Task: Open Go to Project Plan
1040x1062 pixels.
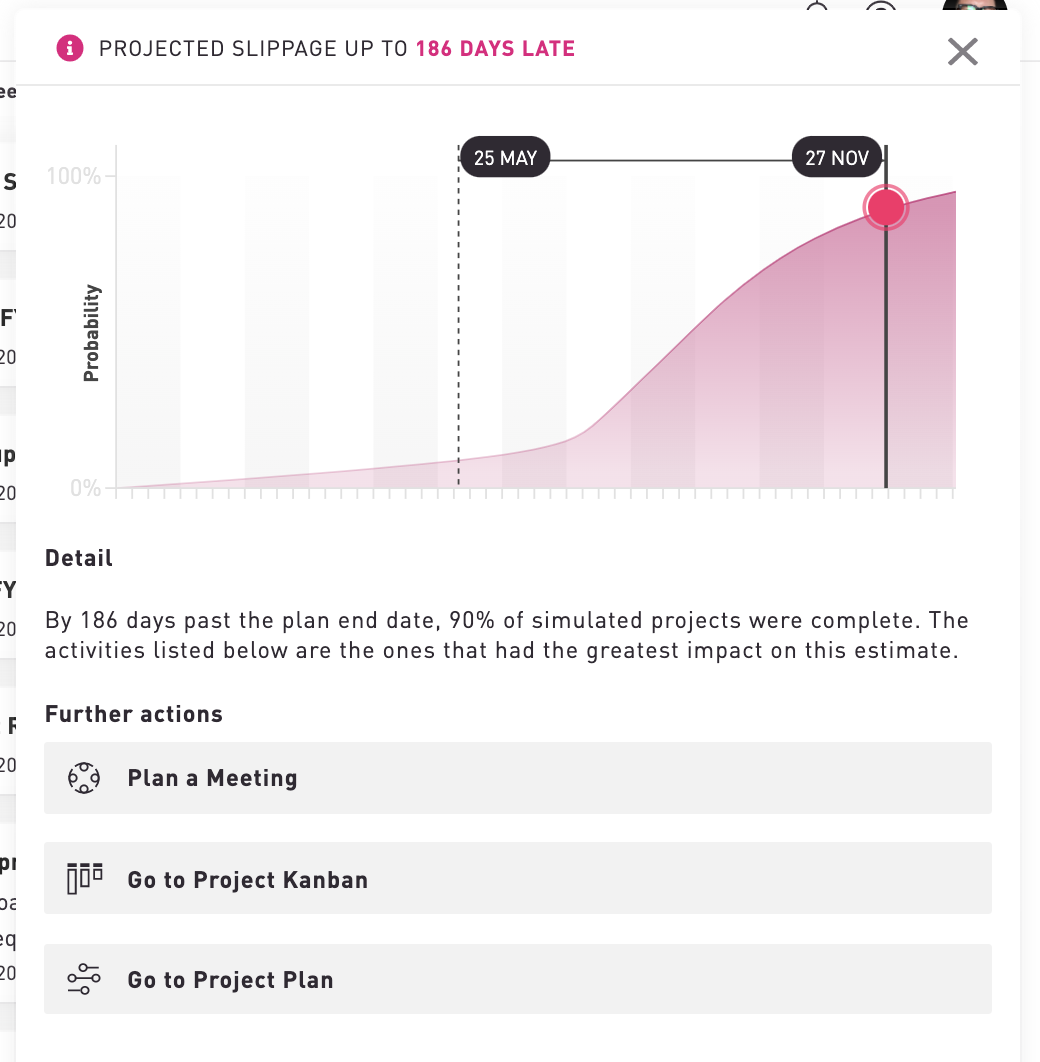Action: (518, 979)
